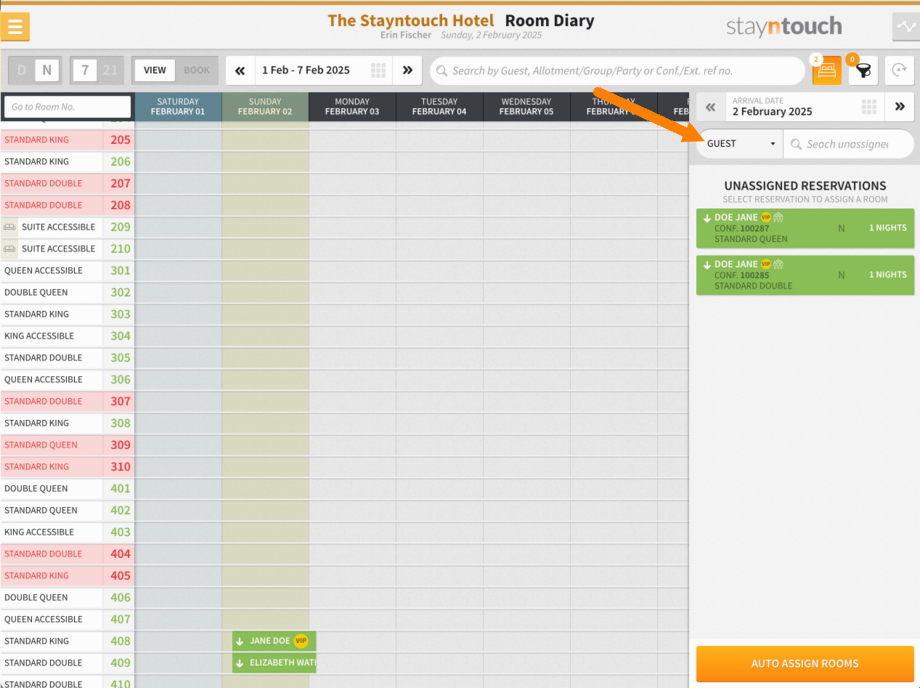Toggle the N night mode option

coord(47,70)
